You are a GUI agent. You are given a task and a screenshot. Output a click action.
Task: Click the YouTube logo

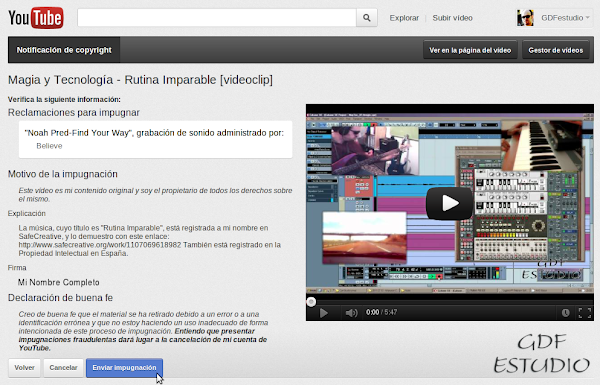click(x=36, y=18)
